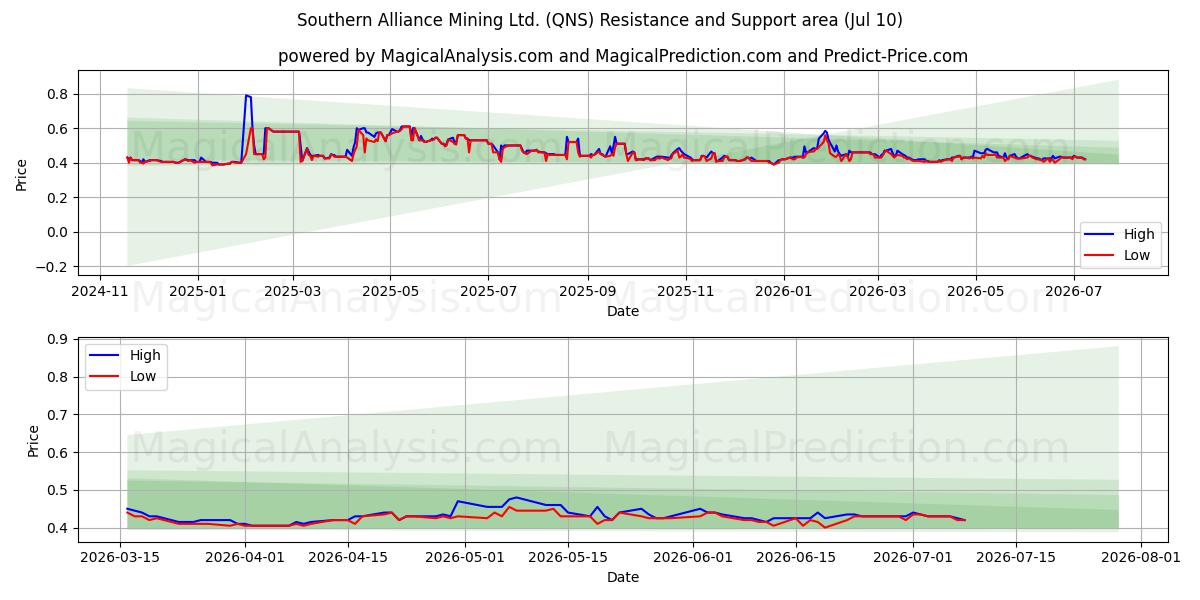The image size is (1200, 600).
Task: Click the bottom chart's 'Price' y-axis label
Action: click(x=34, y=440)
